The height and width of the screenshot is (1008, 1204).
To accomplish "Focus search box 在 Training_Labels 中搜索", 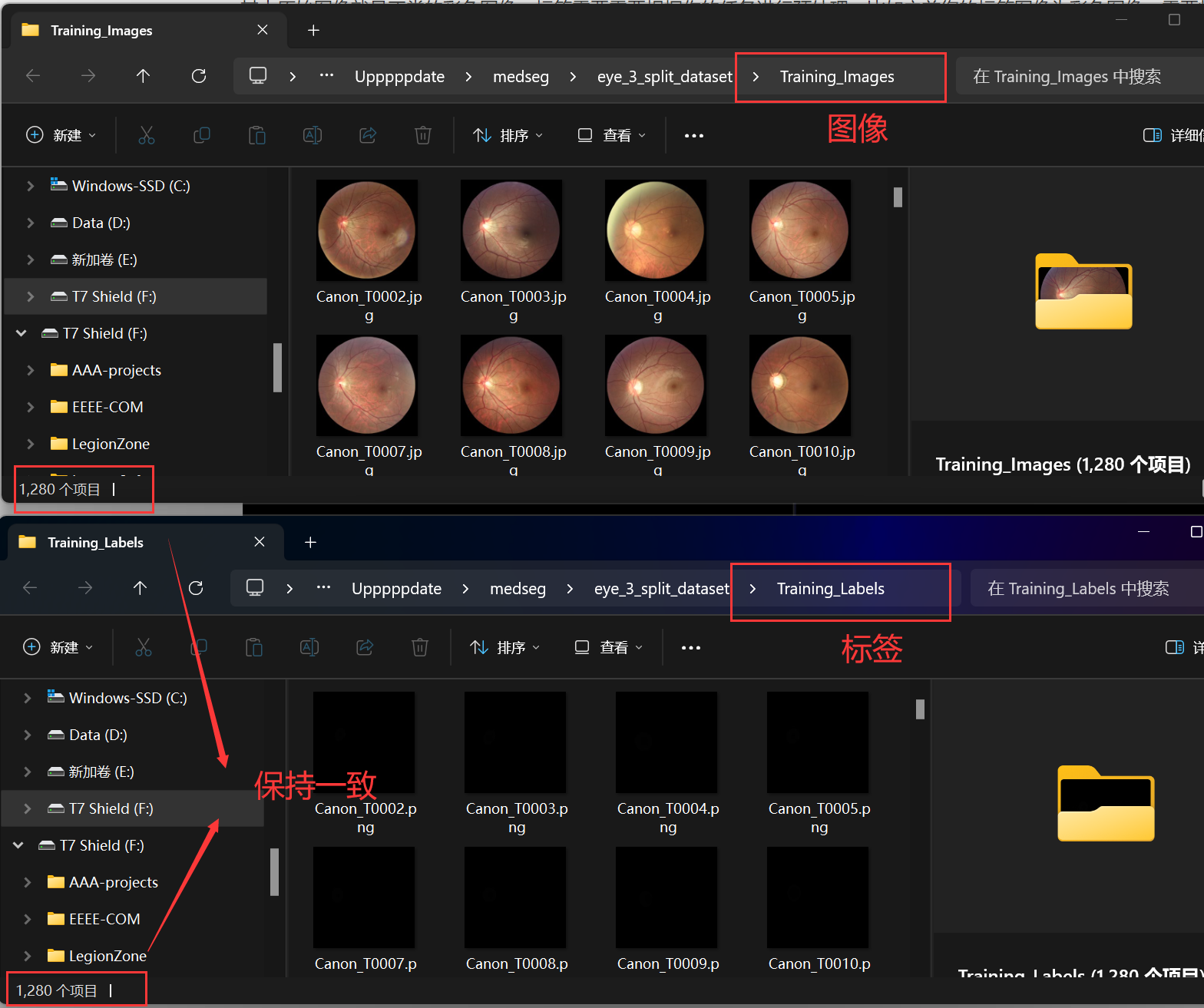I will pos(1087,589).
